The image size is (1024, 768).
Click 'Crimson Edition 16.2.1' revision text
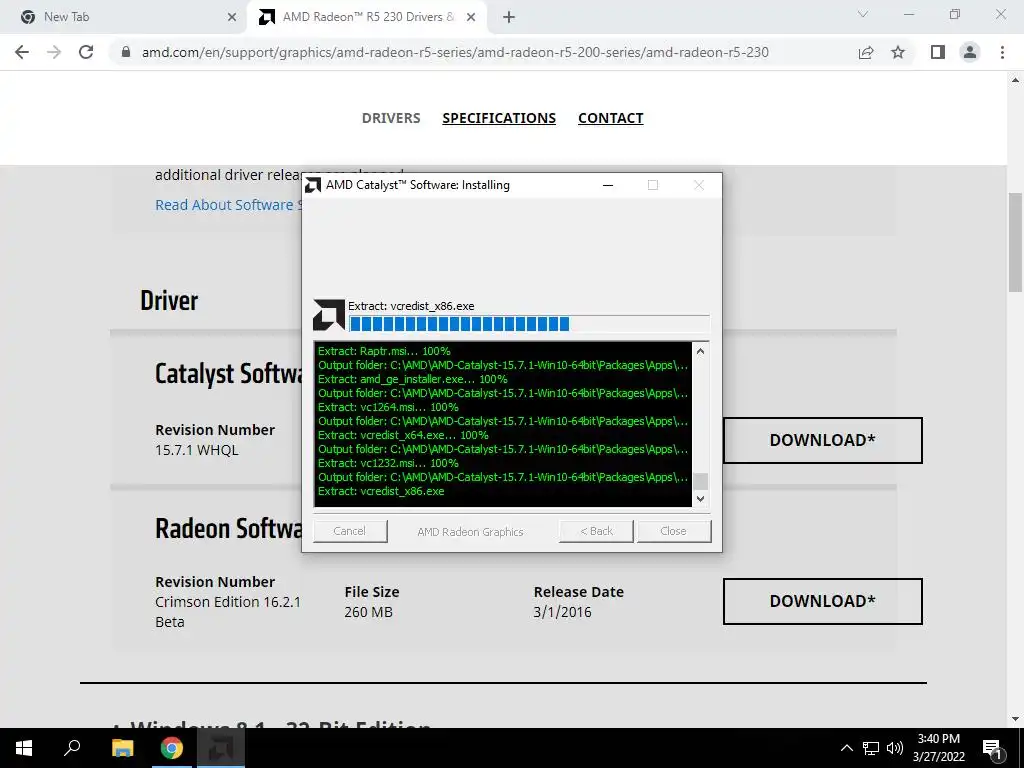228,601
